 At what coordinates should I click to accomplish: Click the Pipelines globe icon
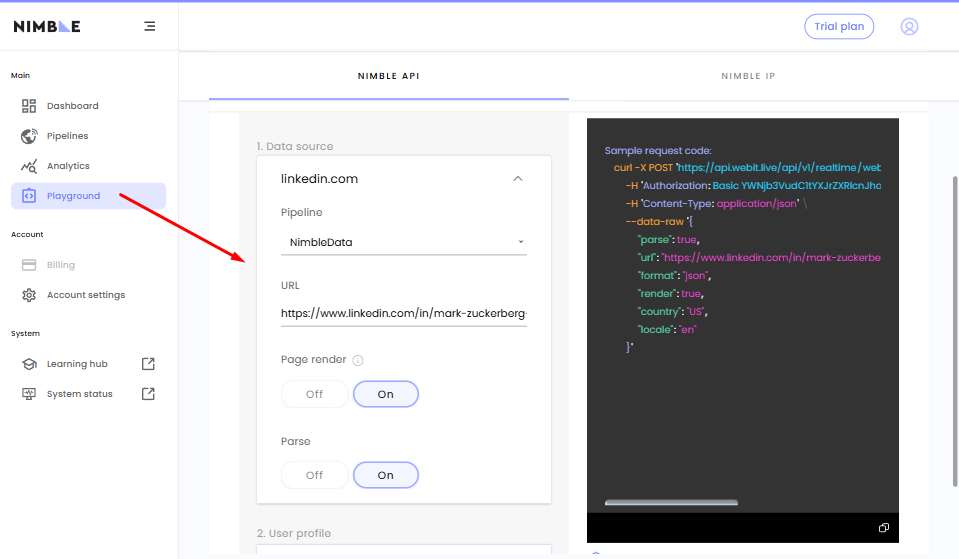point(29,136)
